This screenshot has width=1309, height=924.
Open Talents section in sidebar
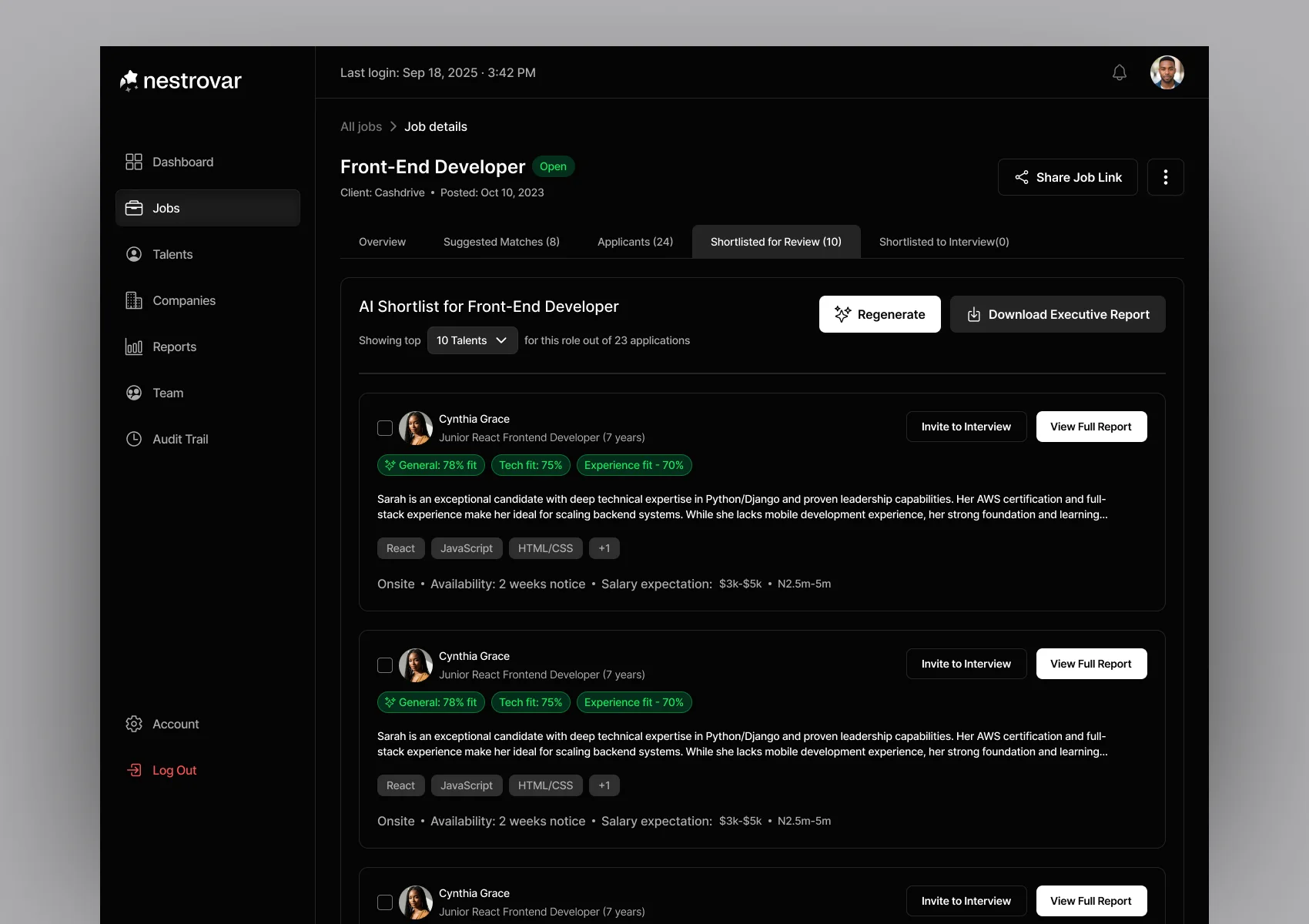pyautogui.click(x=208, y=254)
